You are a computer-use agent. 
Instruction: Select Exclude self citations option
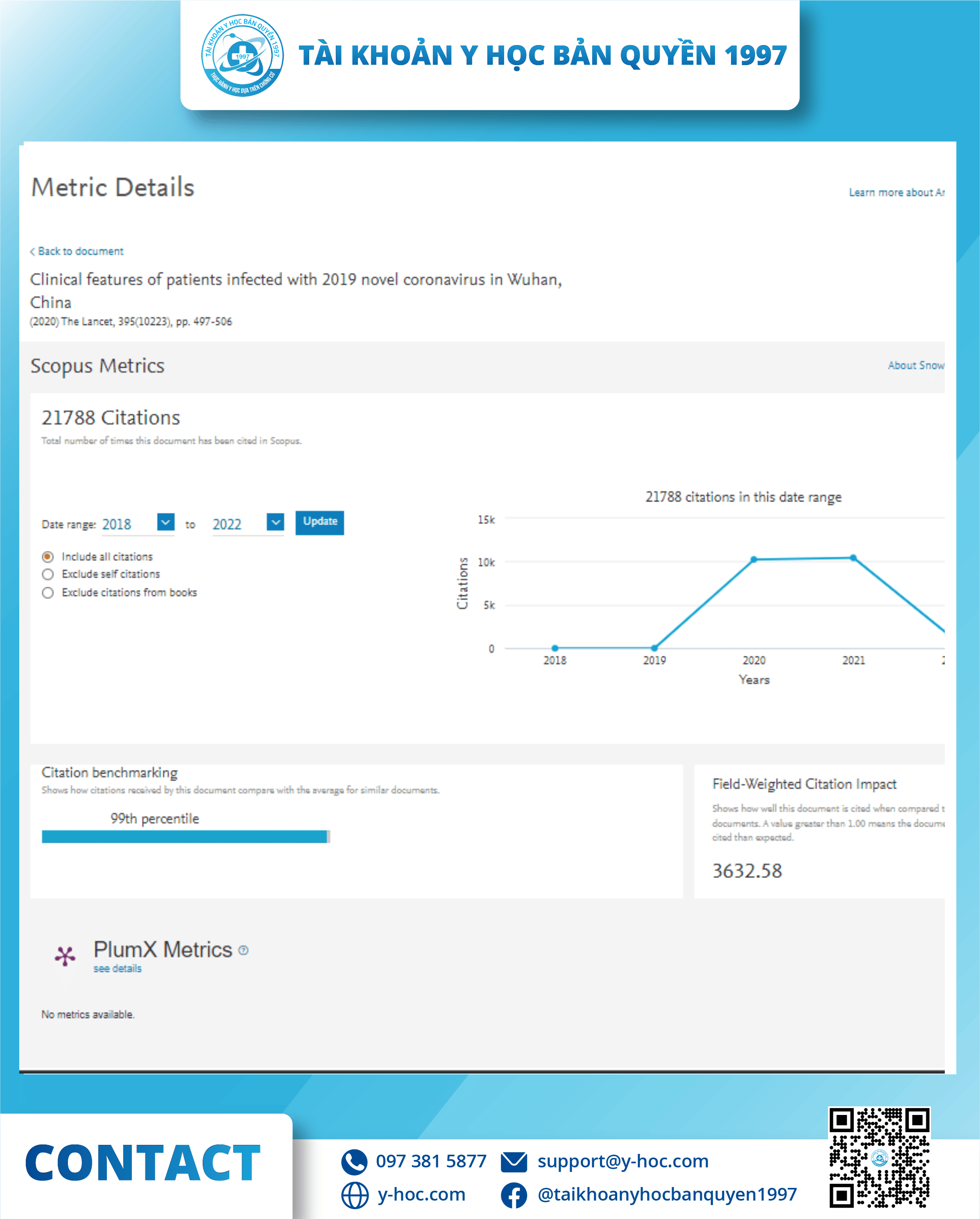coord(48,574)
